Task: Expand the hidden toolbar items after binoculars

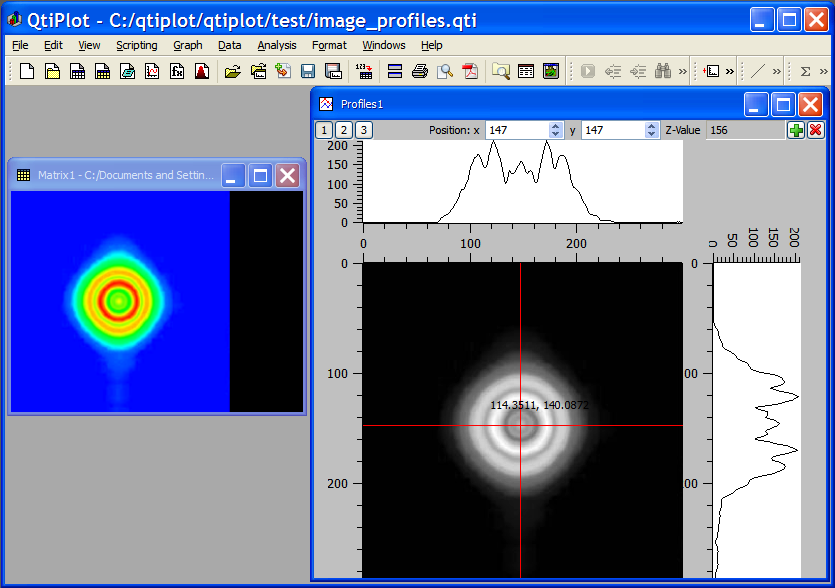Action: [x=683, y=71]
